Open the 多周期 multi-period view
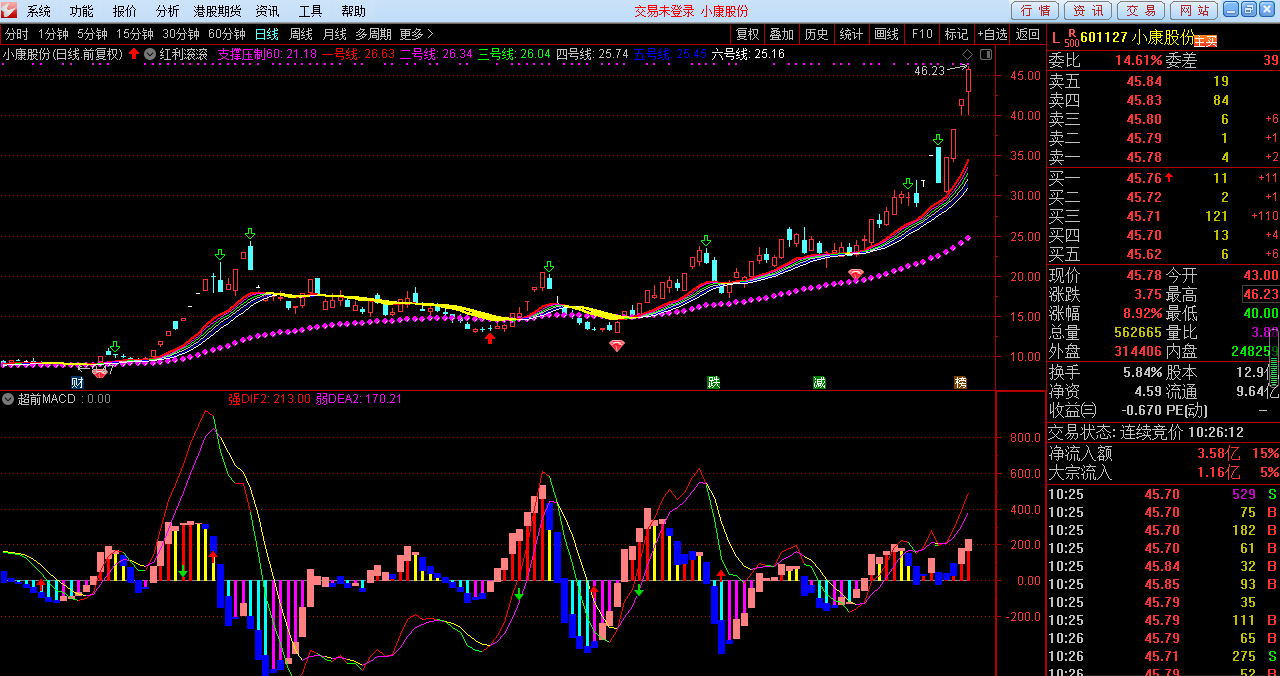 (x=374, y=34)
